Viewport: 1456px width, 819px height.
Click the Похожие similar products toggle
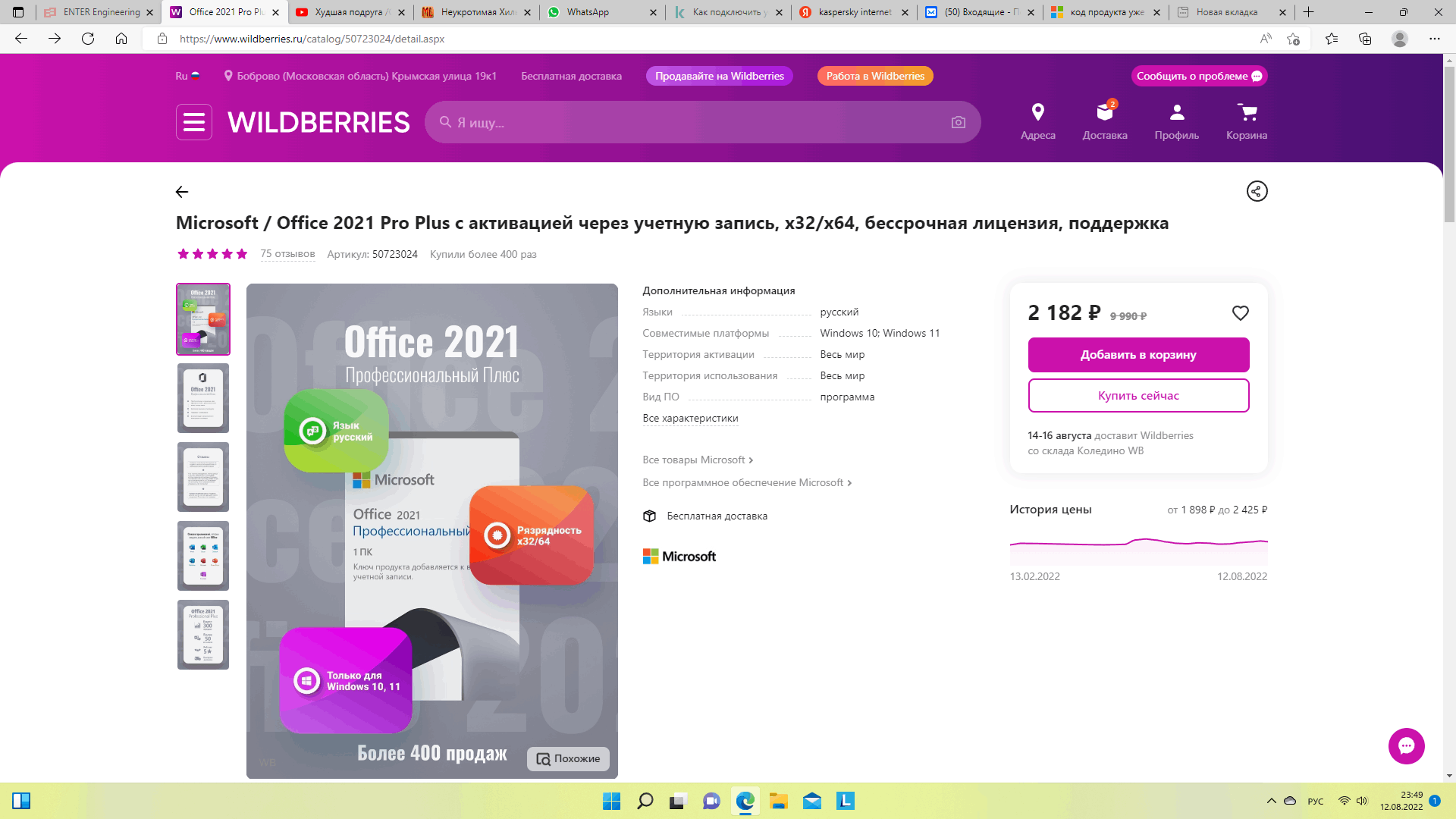(x=569, y=758)
